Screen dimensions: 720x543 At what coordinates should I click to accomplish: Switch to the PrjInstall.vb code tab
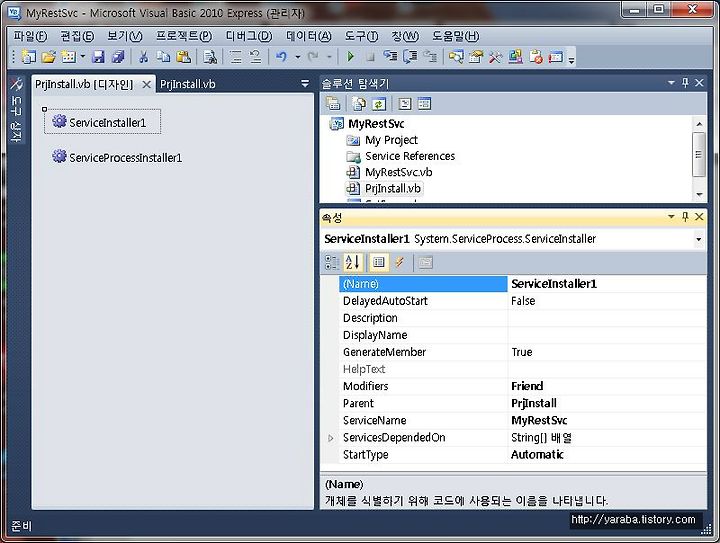click(x=187, y=84)
